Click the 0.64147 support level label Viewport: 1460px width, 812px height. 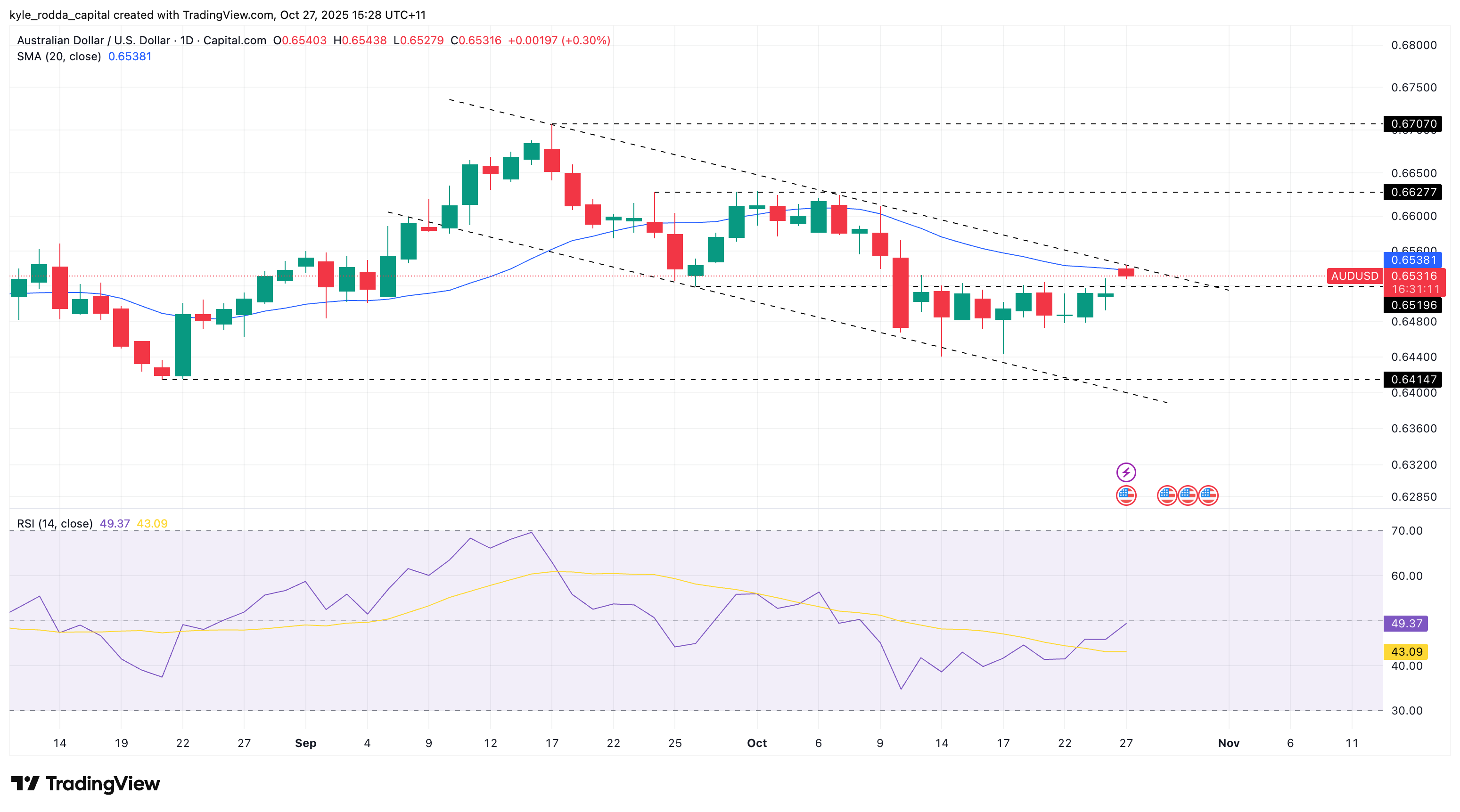[1413, 379]
